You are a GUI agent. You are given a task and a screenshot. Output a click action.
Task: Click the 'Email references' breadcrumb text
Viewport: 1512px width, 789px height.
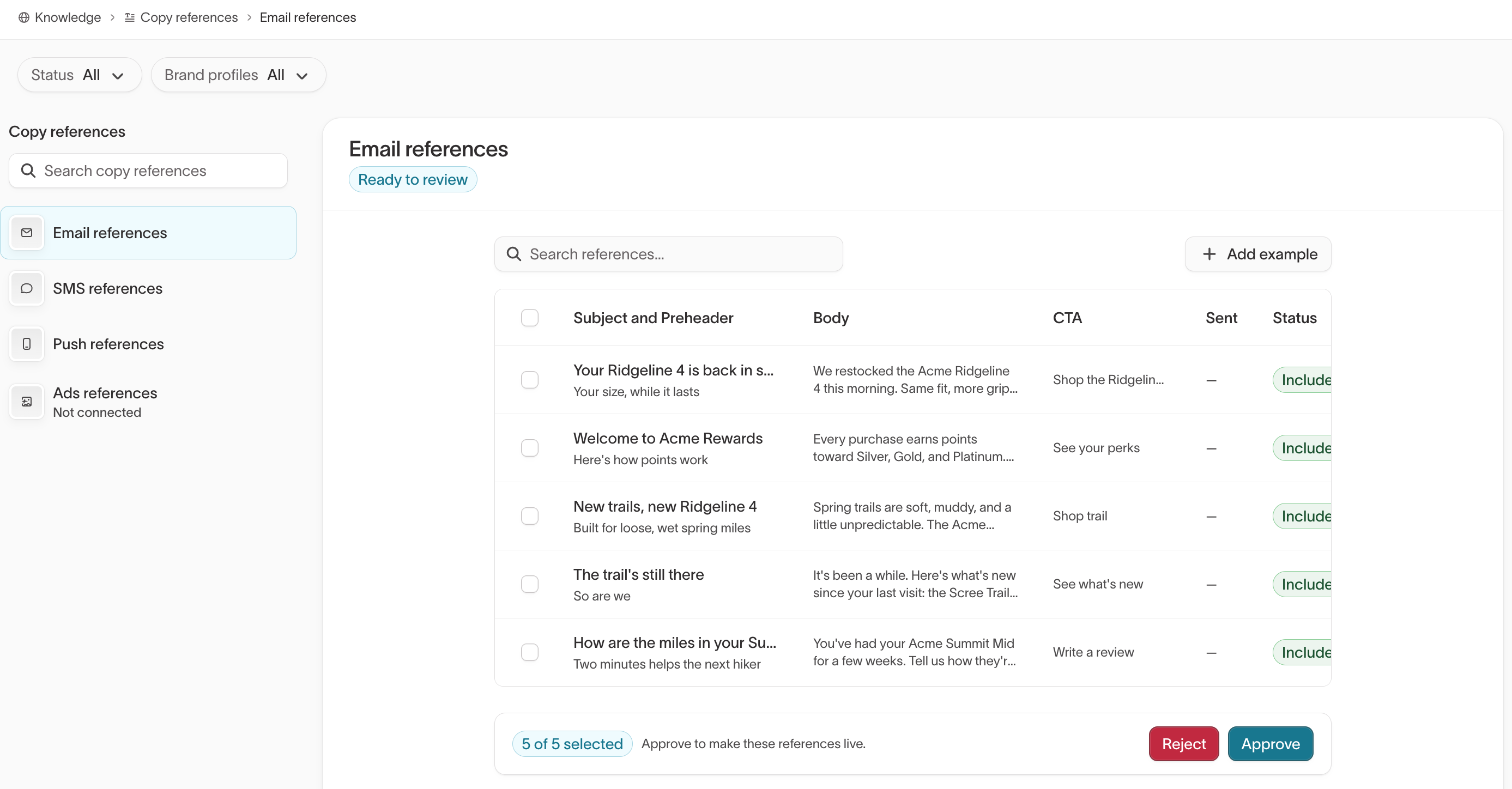(x=308, y=17)
